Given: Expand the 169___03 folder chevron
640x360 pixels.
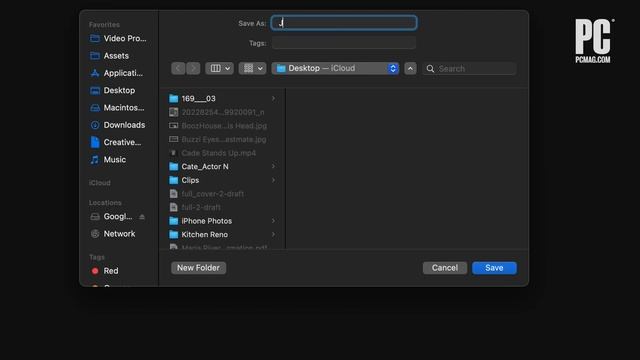Looking at the screenshot, I should click(273, 98).
